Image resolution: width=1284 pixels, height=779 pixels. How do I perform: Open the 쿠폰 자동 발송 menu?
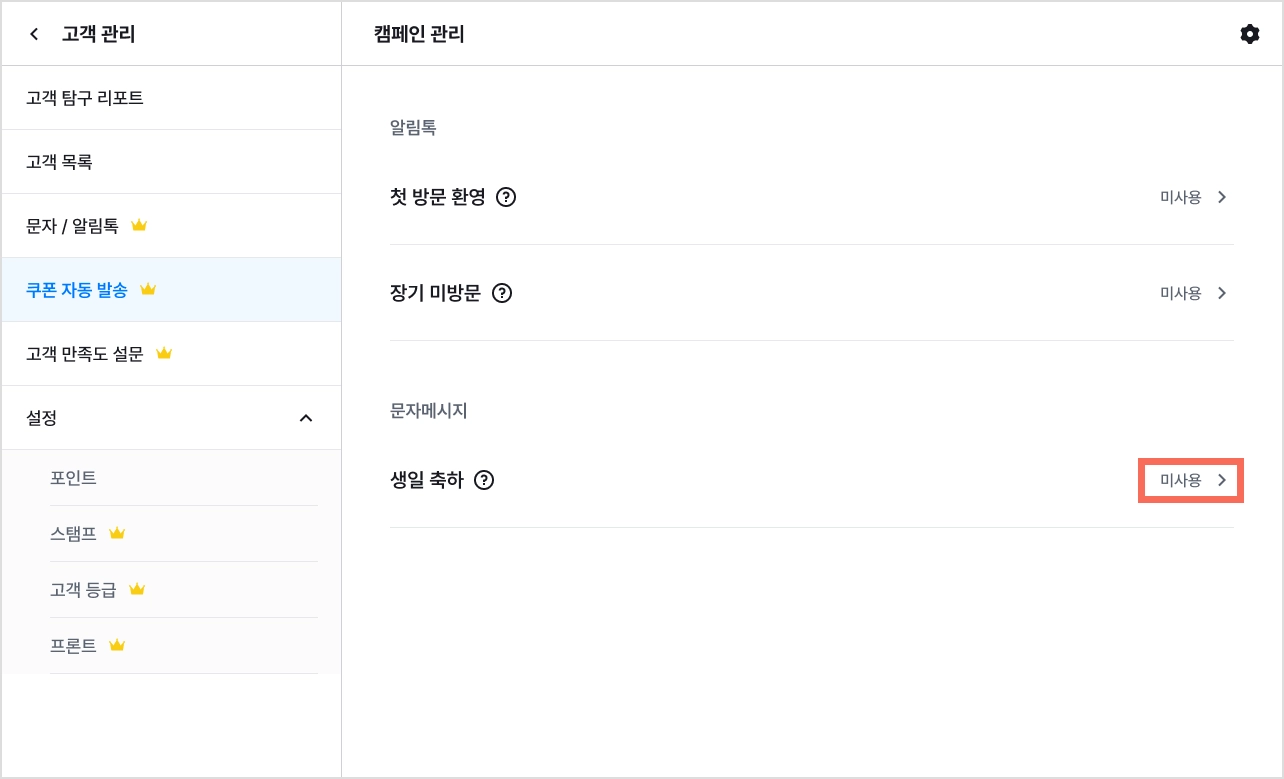pos(171,289)
